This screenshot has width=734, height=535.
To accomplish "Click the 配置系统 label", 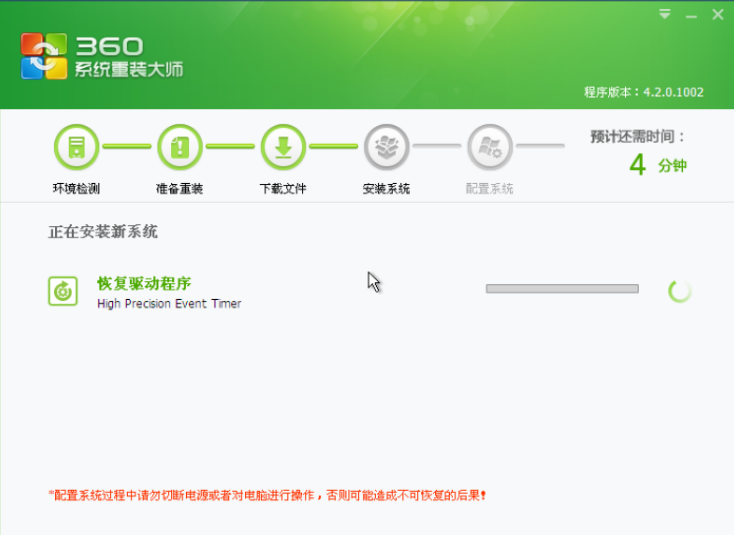I will click(x=490, y=189).
